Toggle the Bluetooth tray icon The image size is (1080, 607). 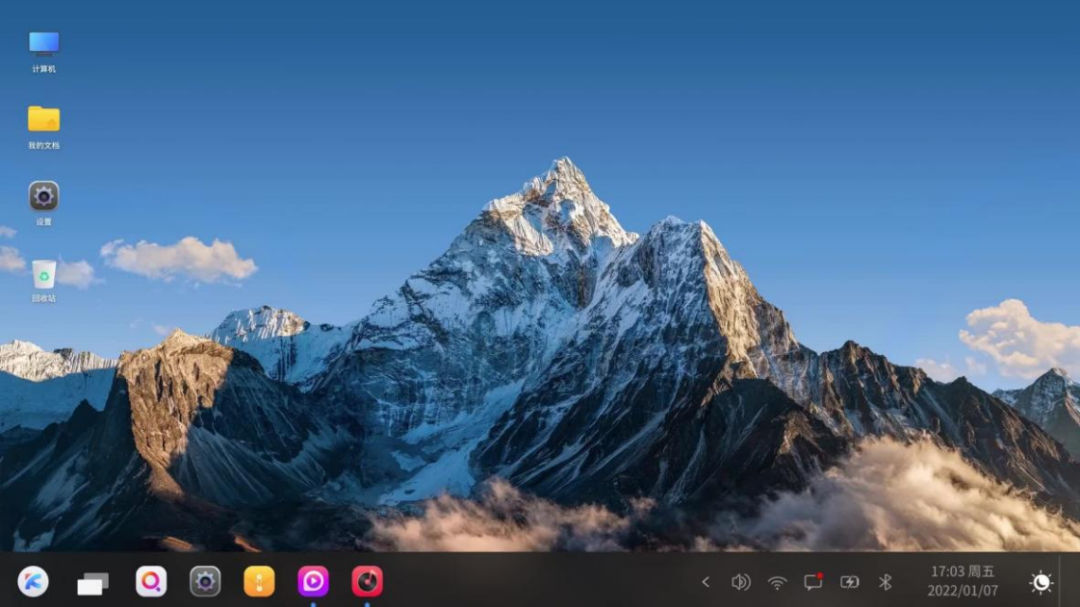pyautogui.click(x=885, y=582)
